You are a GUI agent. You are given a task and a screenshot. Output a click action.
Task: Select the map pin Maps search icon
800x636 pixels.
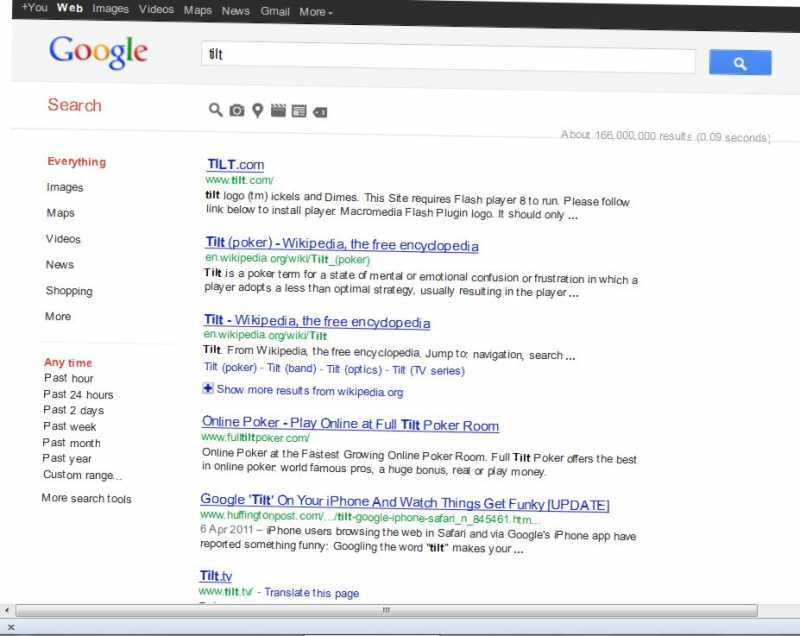pos(258,110)
